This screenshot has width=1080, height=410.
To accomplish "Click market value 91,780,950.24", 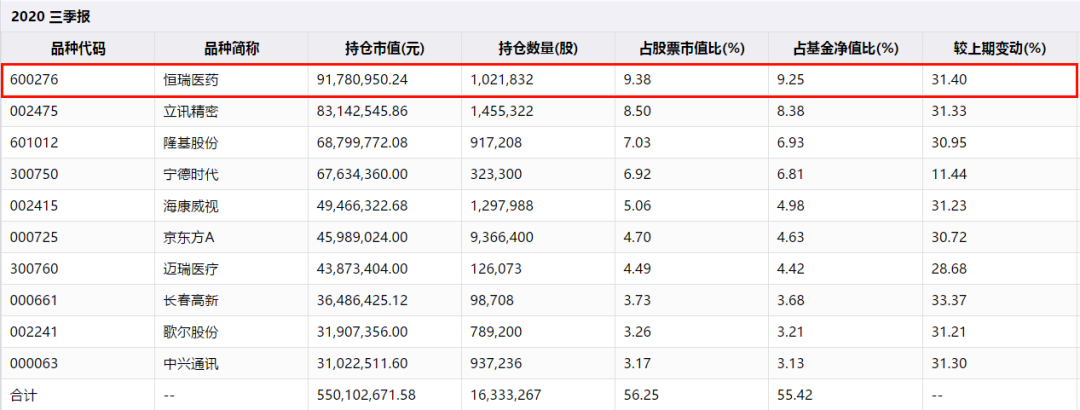I will click(x=363, y=79).
